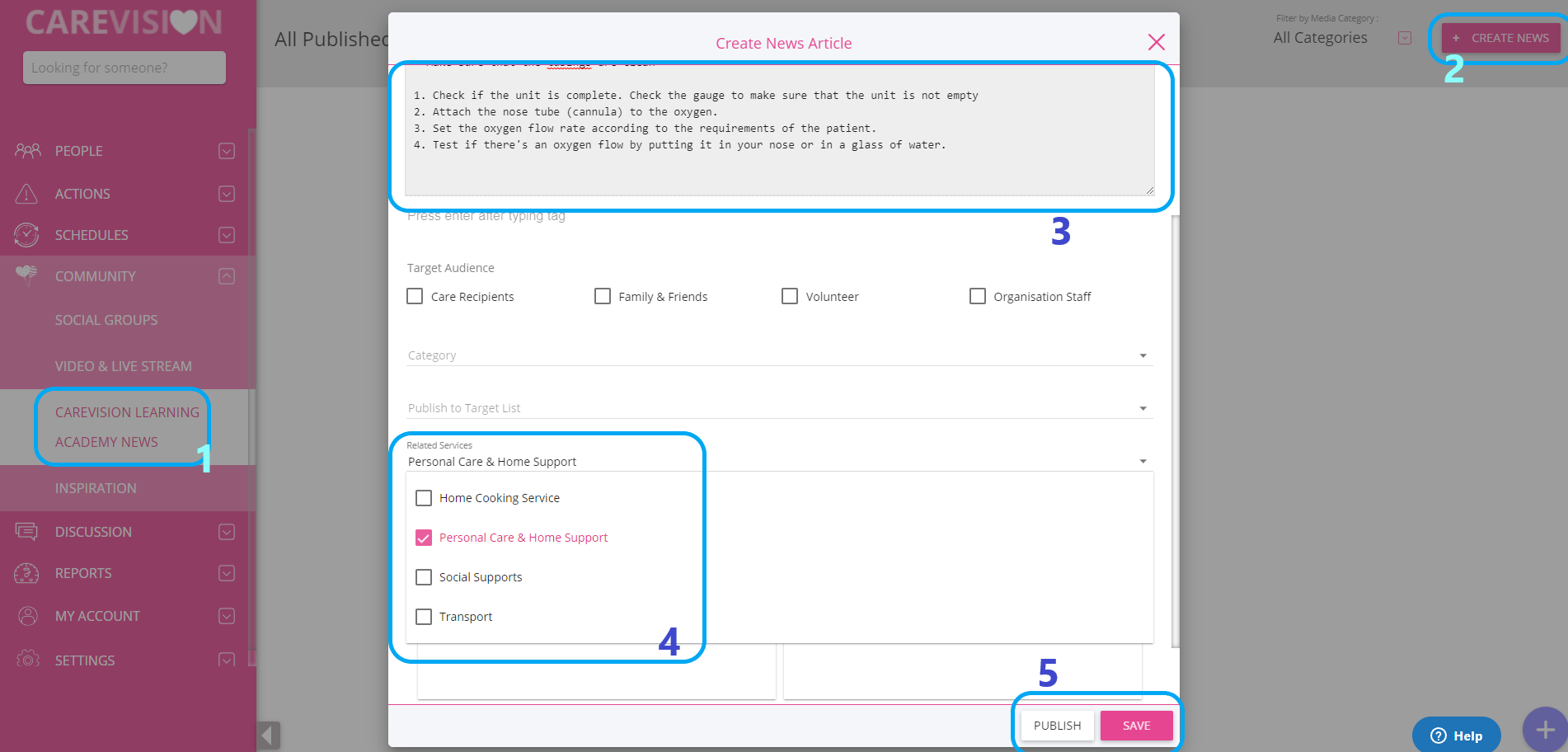Expand the Discussion menu chevron
This screenshot has width=1568, height=752.
pos(227,532)
